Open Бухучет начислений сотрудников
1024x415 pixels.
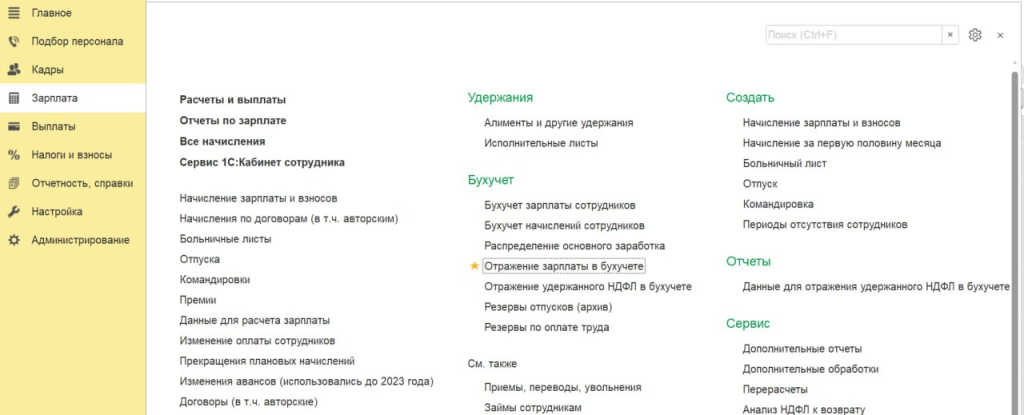(x=564, y=225)
